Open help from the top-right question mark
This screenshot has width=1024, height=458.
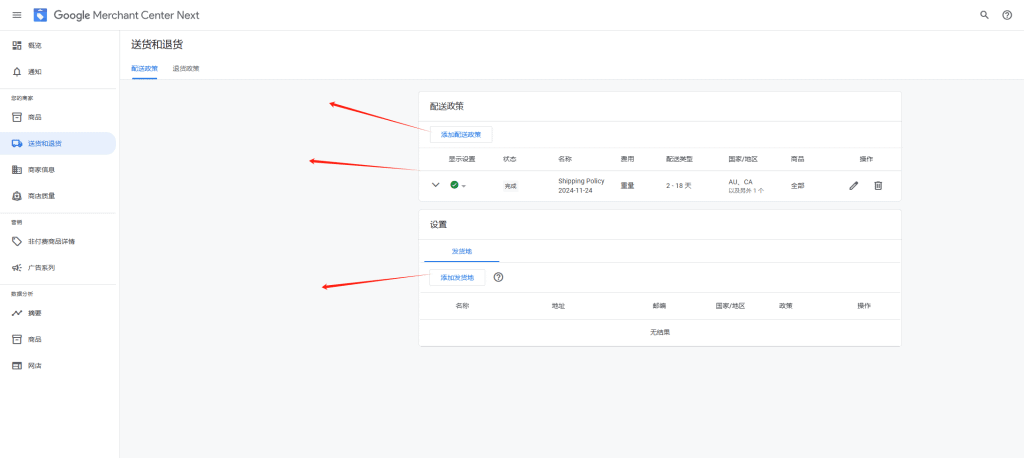(x=1007, y=15)
